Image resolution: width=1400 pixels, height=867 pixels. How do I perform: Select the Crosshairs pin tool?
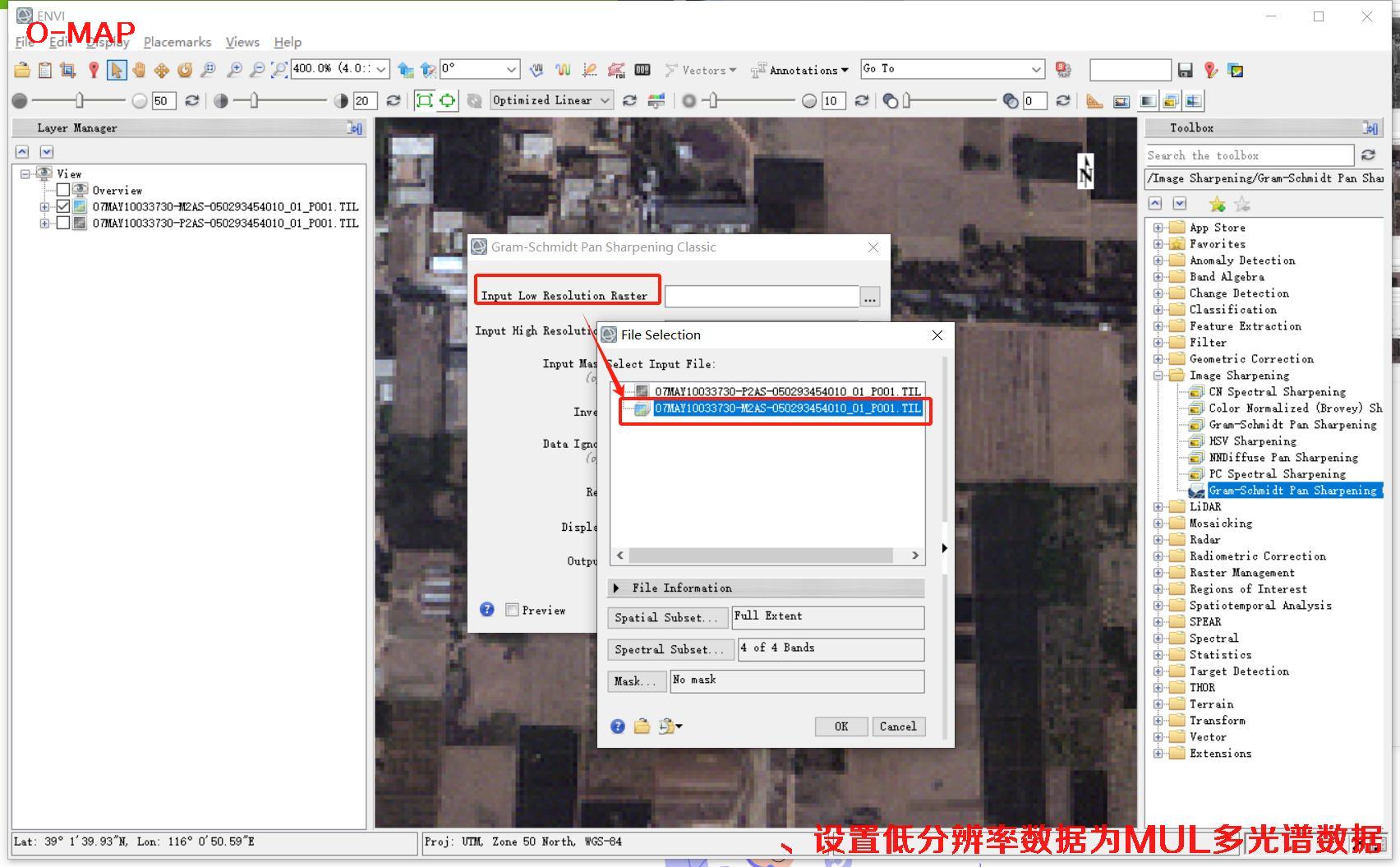click(x=94, y=70)
